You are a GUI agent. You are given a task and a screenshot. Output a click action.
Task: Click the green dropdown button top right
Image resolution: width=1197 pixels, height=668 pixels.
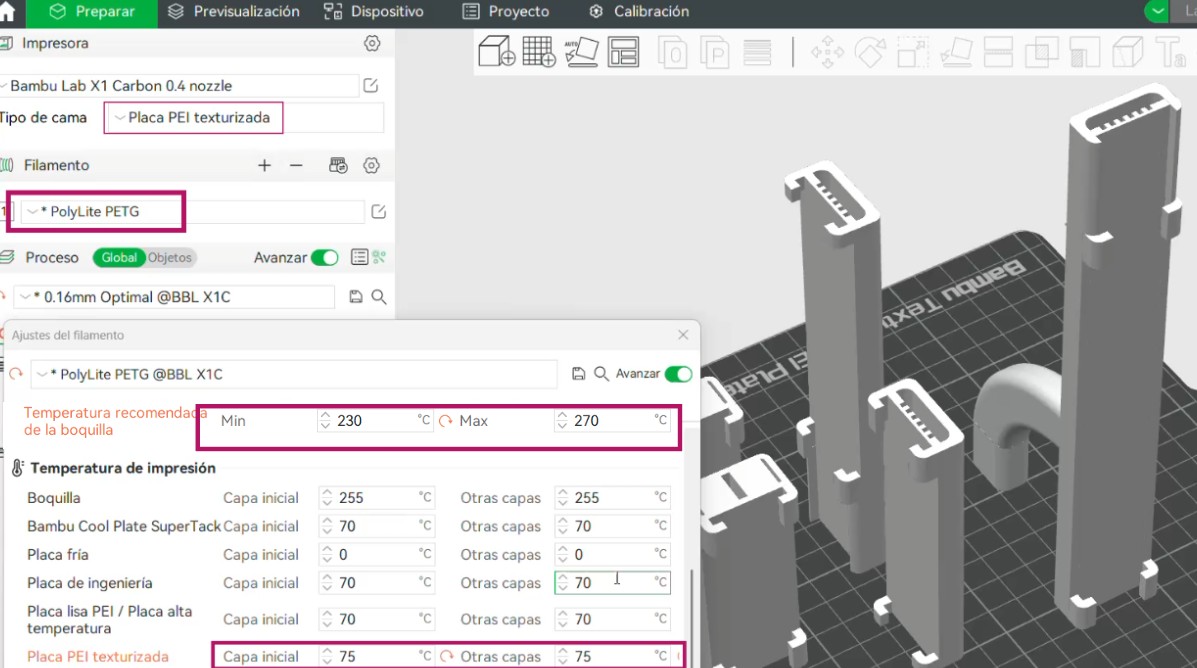click(x=1157, y=11)
